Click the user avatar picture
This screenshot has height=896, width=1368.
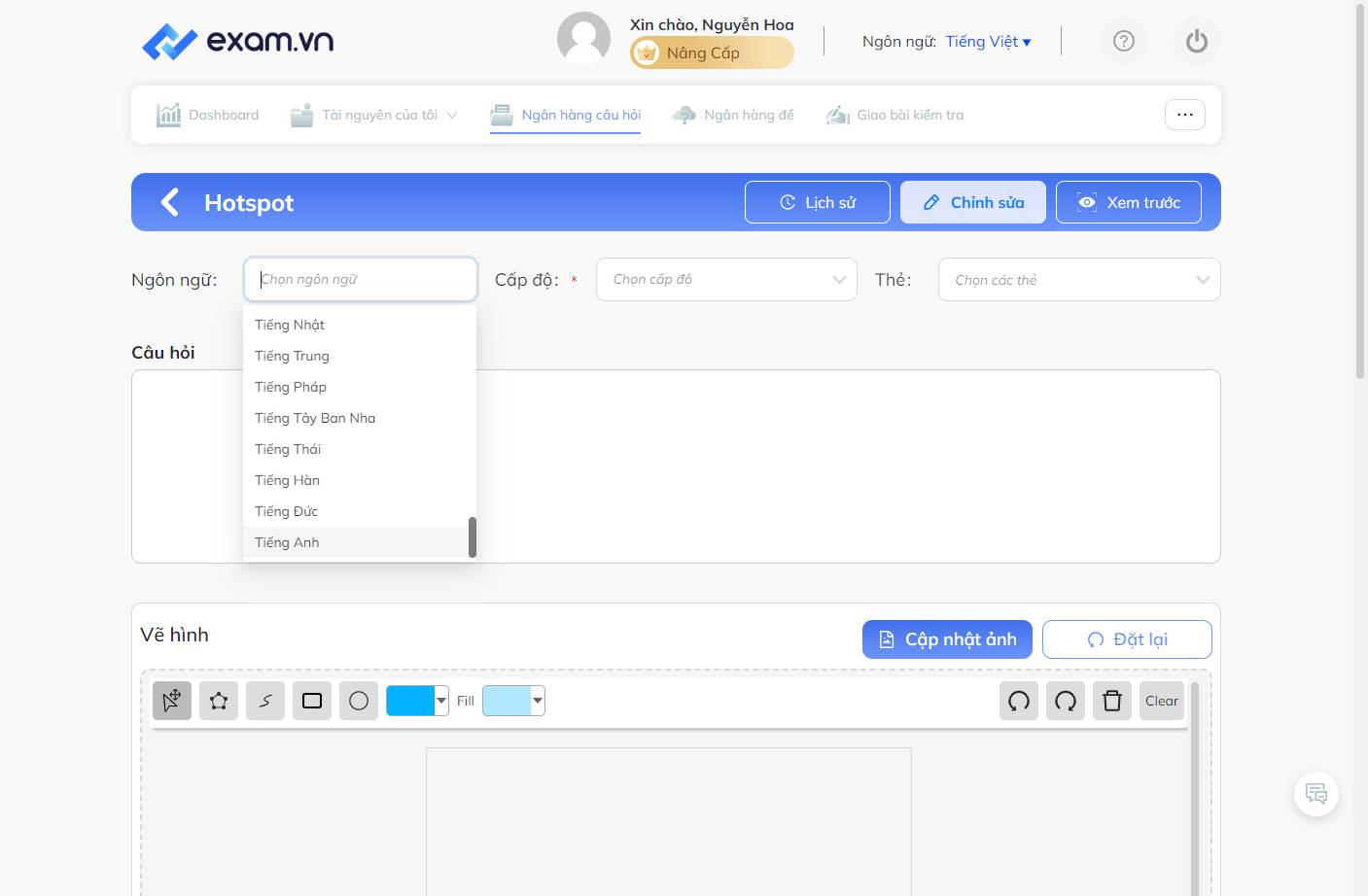[x=583, y=39]
